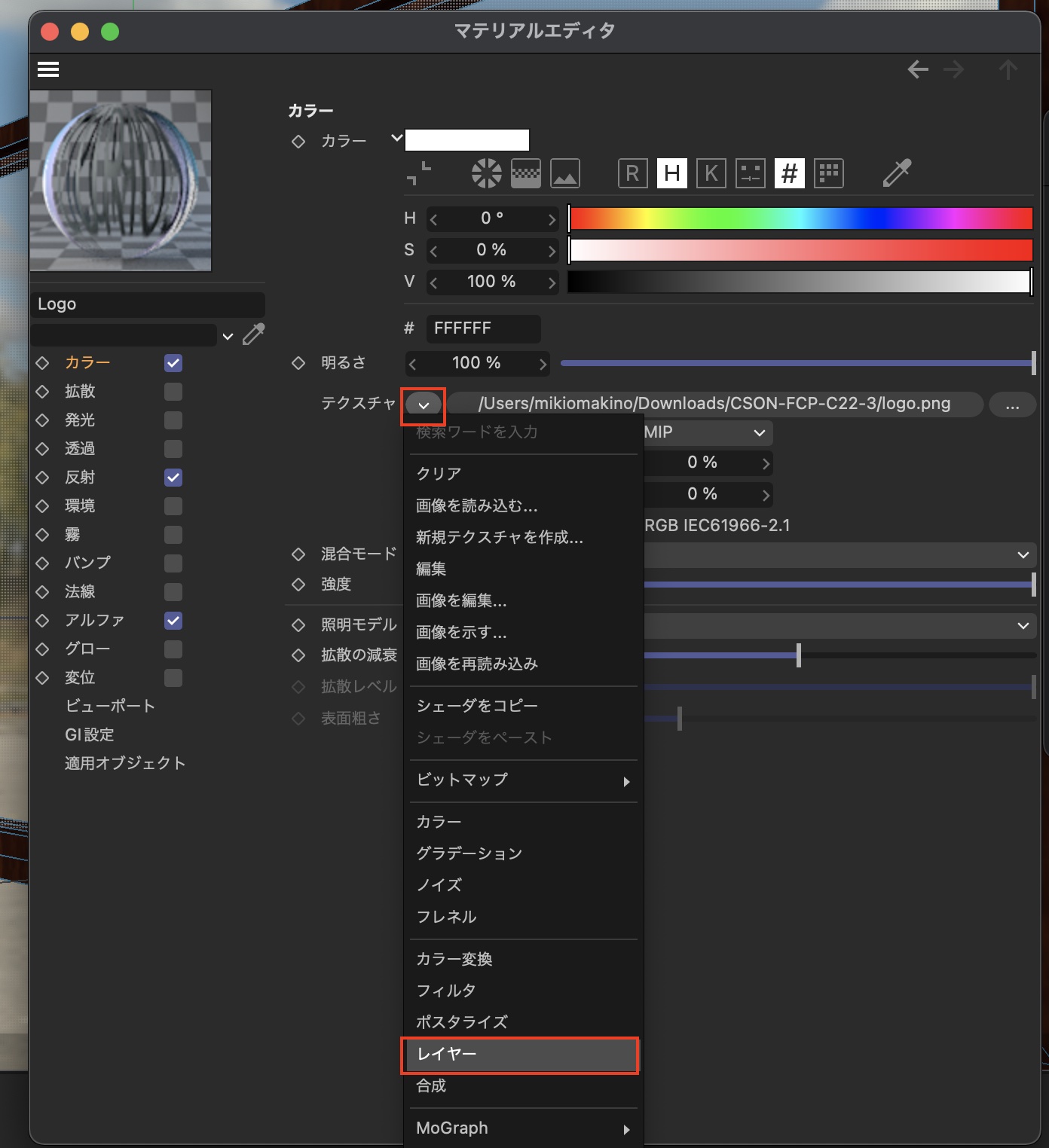Open the color swatches grid icon

point(828,173)
